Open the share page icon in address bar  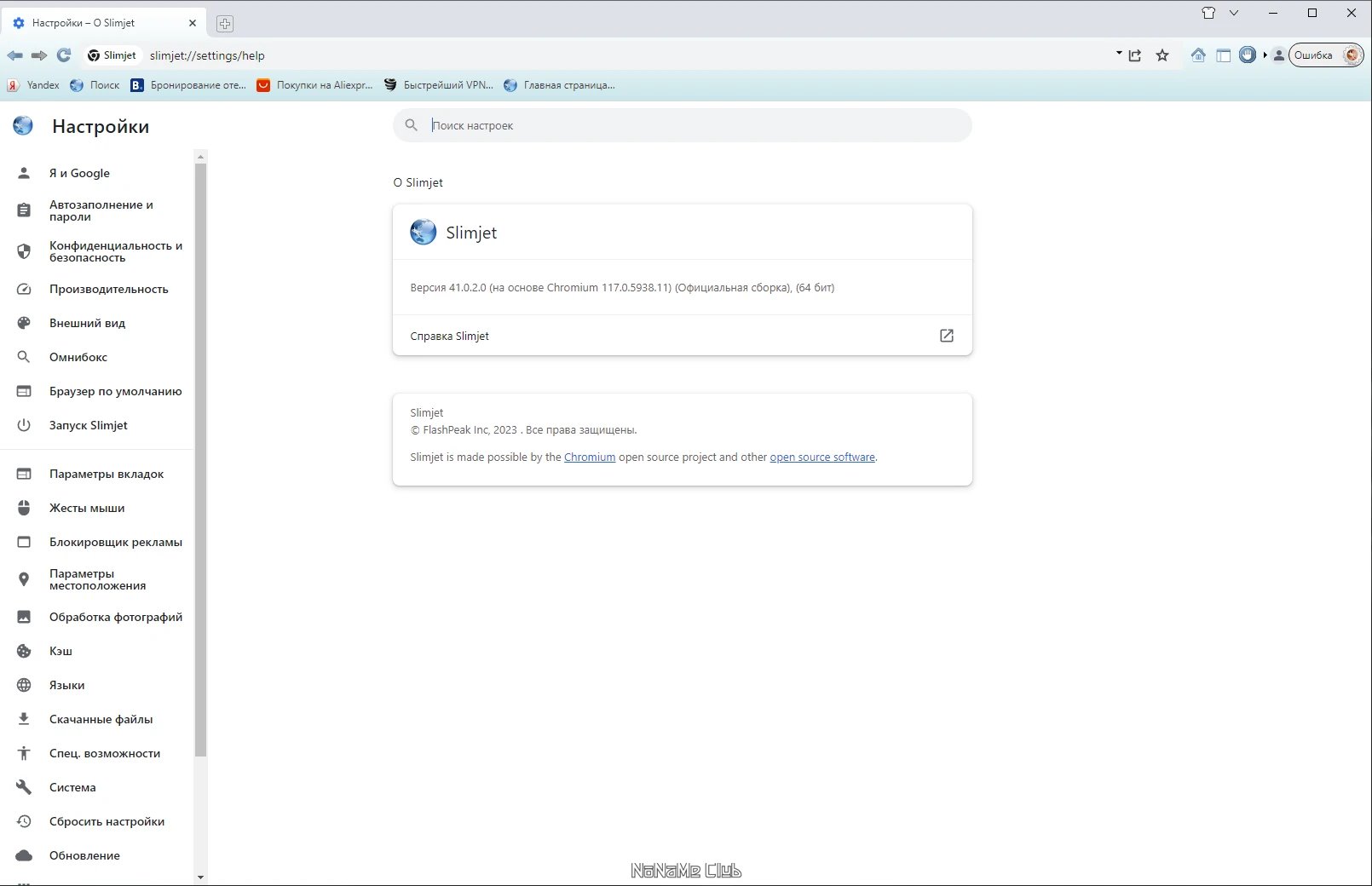point(1135,55)
